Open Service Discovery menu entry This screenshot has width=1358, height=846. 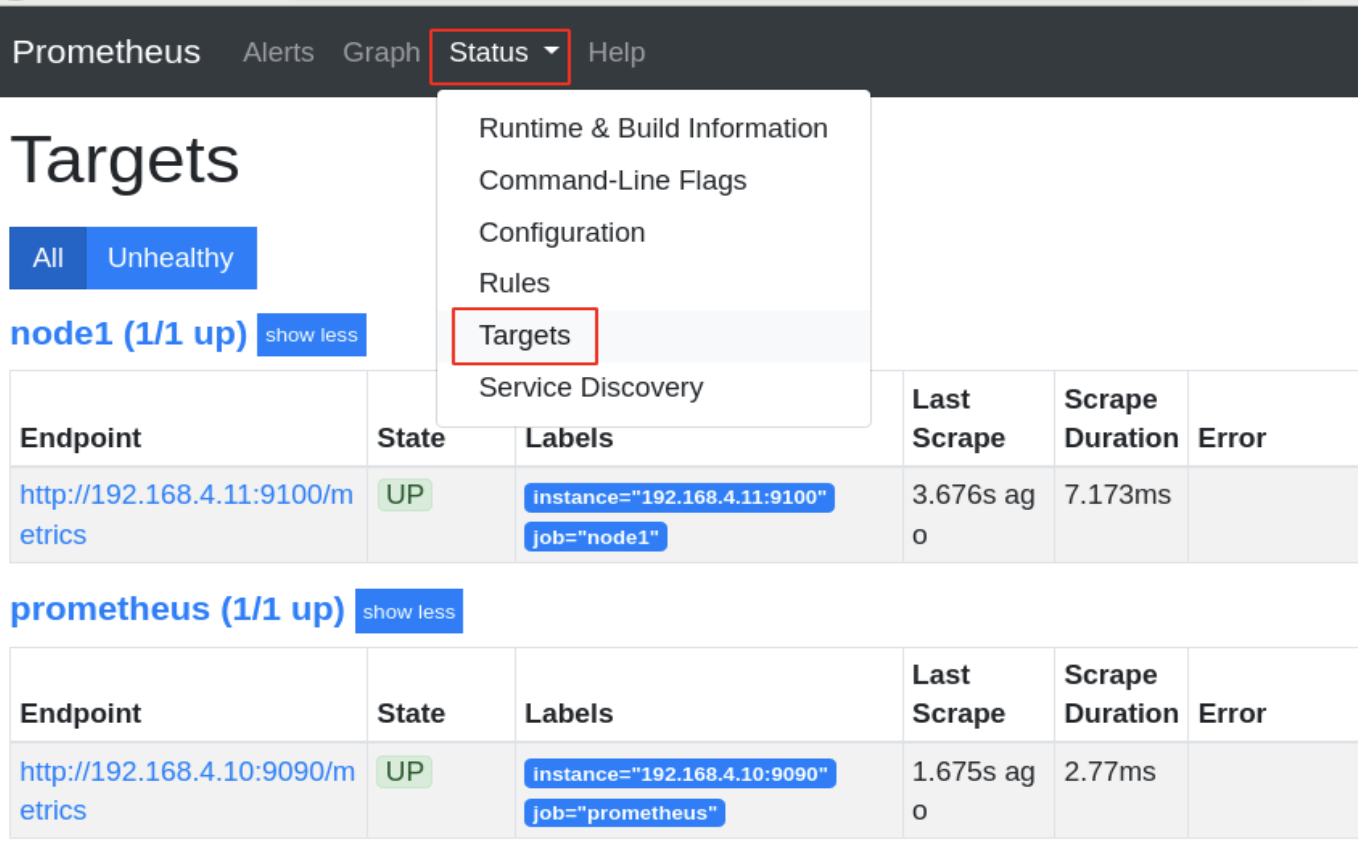[x=653, y=387]
